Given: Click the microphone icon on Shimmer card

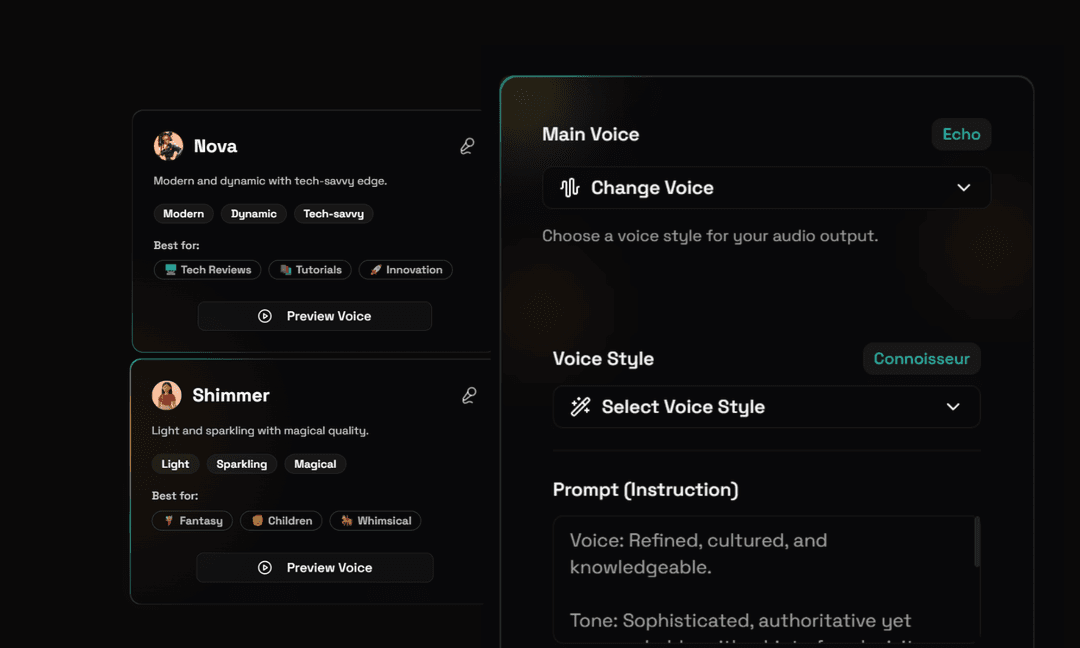Looking at the screenshot, I should (469, 396).
